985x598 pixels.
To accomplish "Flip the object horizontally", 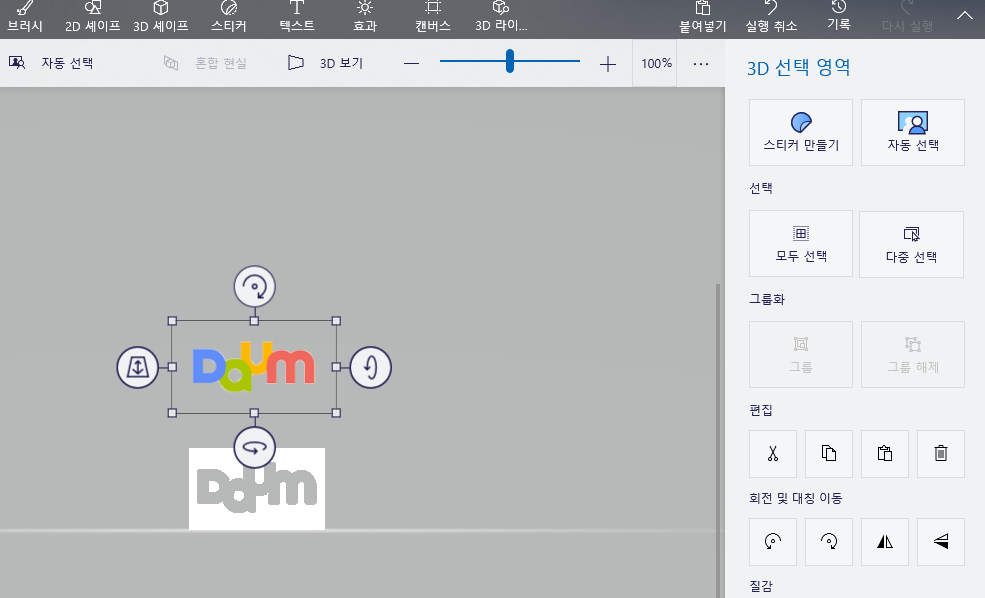I will coord(884,541).
